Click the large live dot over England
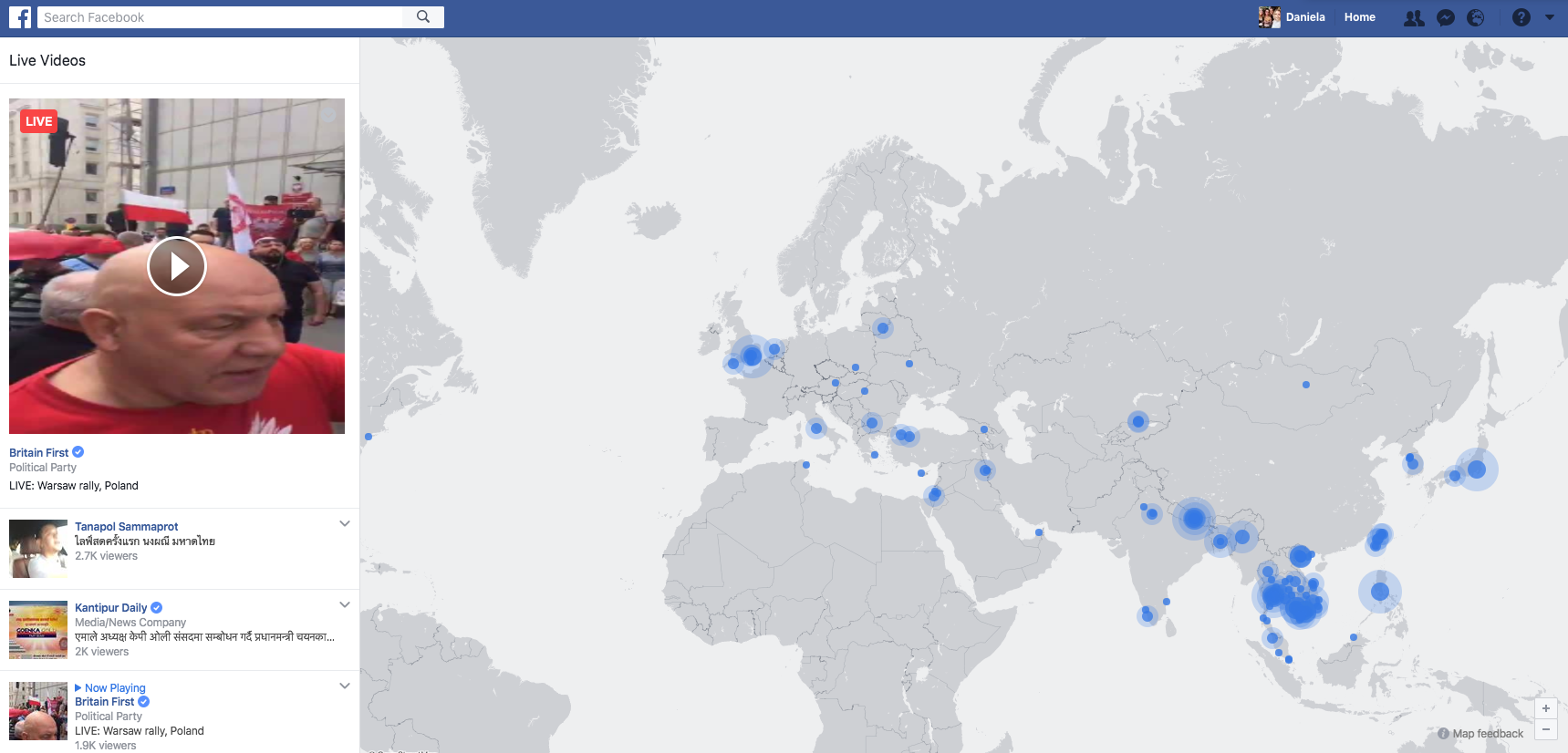This screenshot has width=1568, height=753. click(752, 356)
